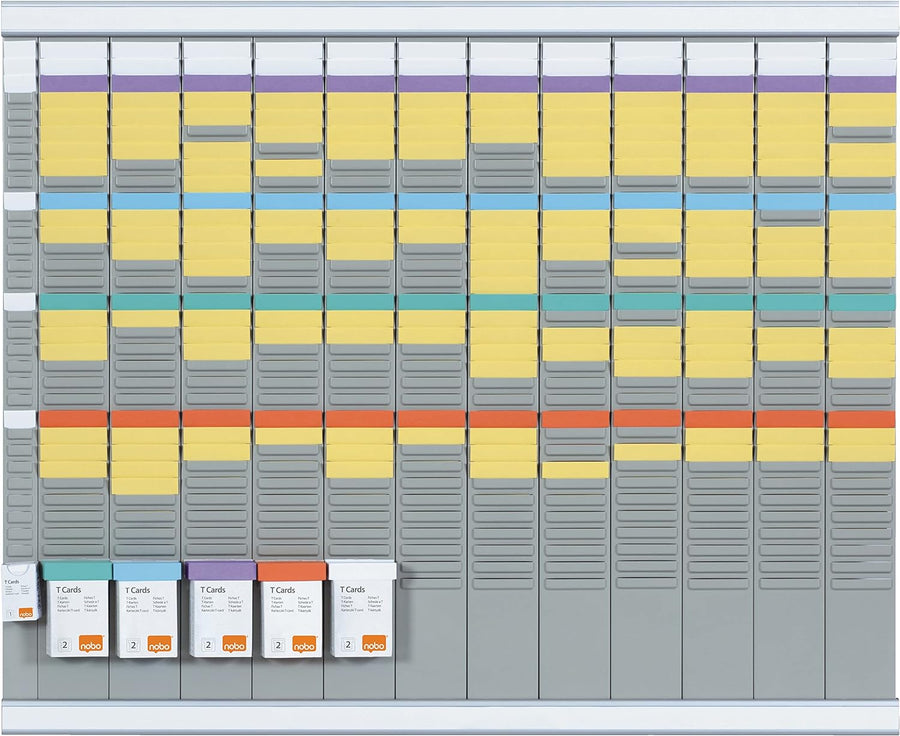Select the nobo logo on purple-topped card pack
Screen dimensions: 900x736
coord(234,643)
